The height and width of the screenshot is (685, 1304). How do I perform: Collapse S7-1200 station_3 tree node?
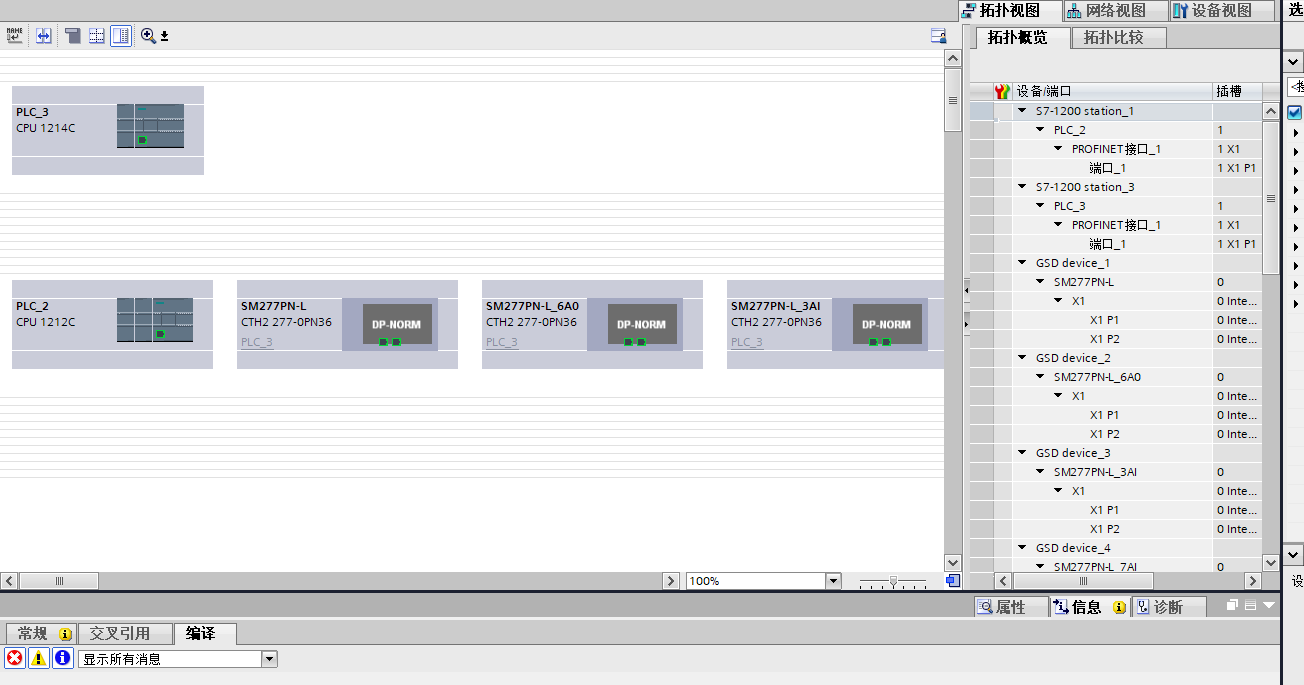click(1023, 187)
